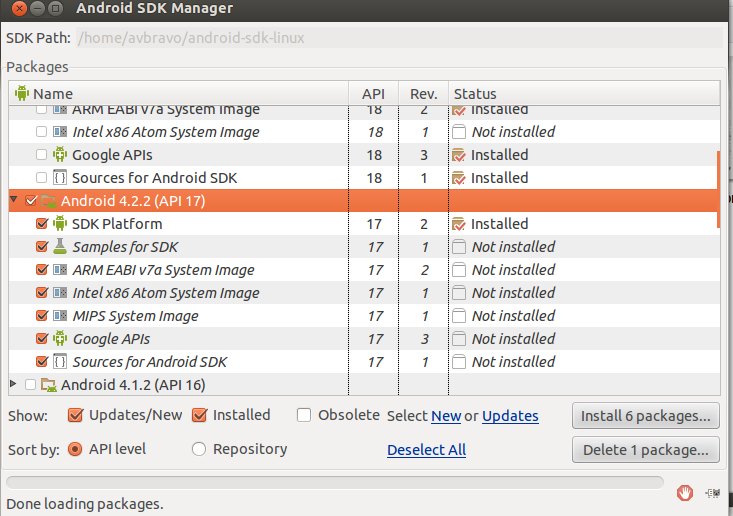Click the Name column header
Screen dimensions: 733x516
coord(179,93)
